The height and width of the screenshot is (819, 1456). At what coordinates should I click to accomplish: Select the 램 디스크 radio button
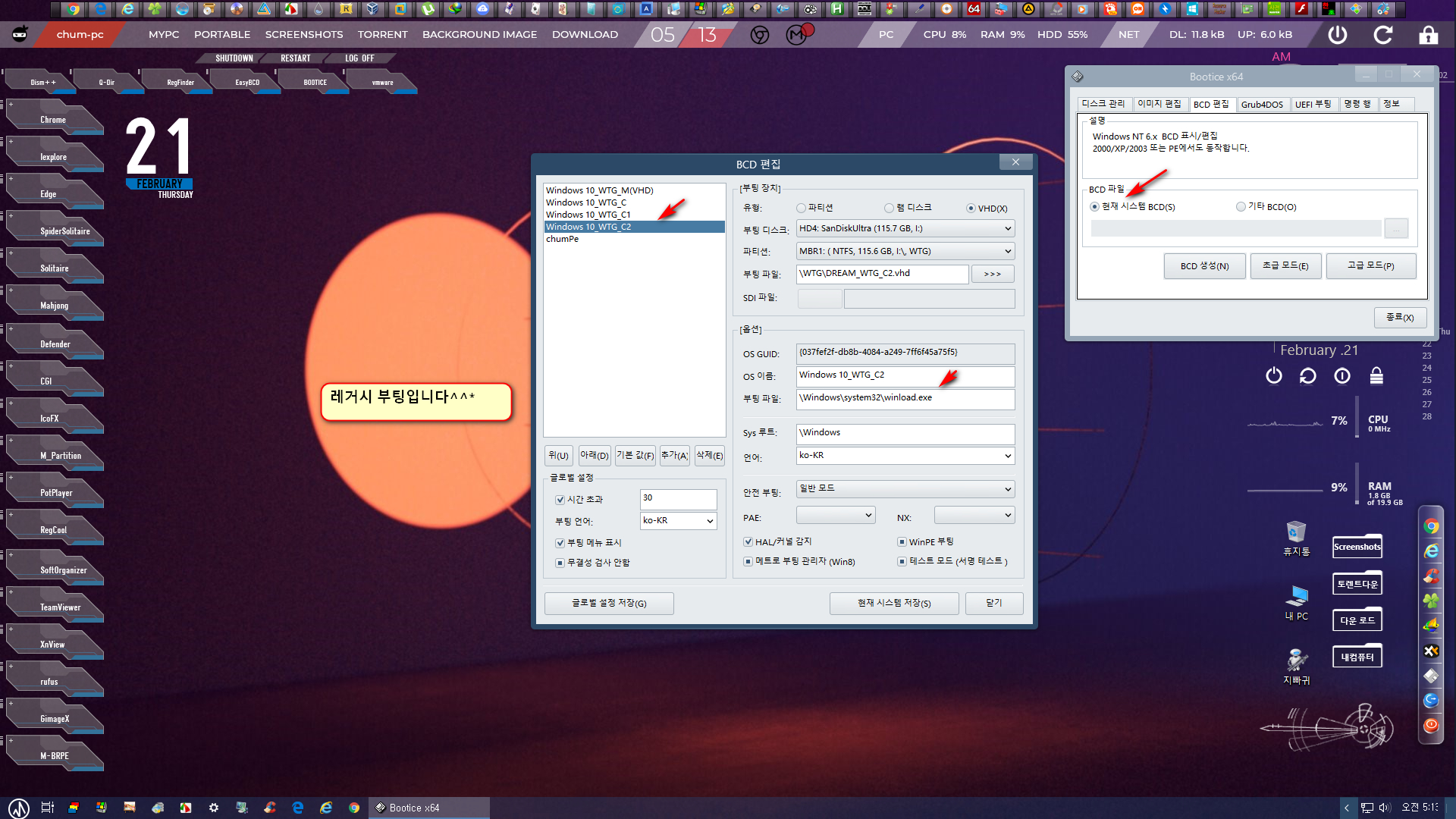pyautogui.click(x=889, y=208)
